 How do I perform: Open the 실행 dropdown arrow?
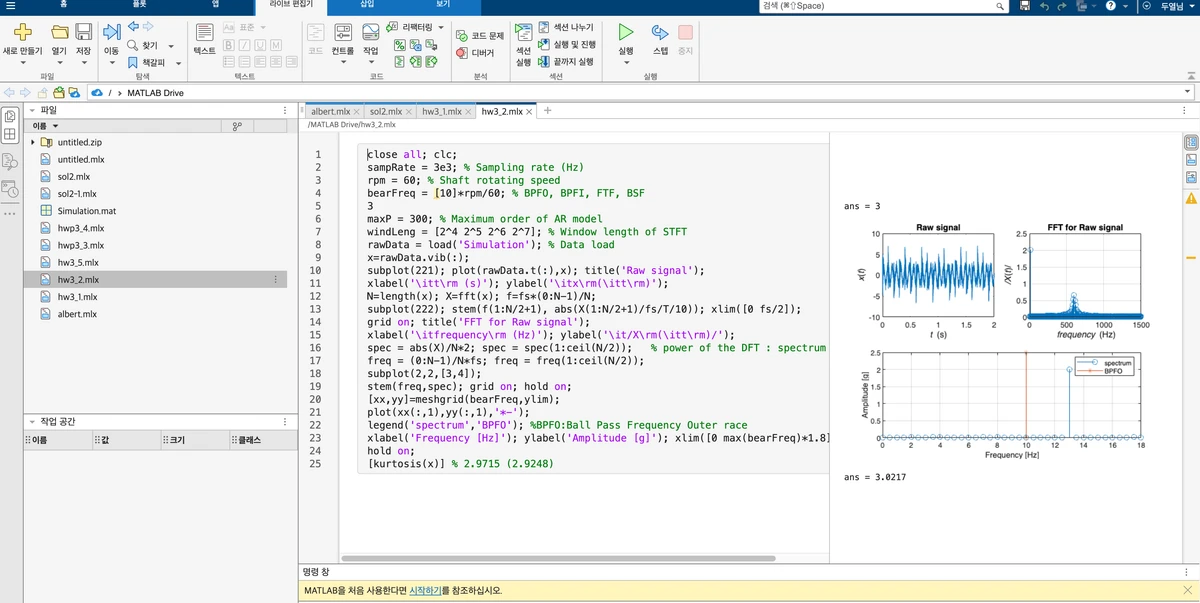click(626, 63)
